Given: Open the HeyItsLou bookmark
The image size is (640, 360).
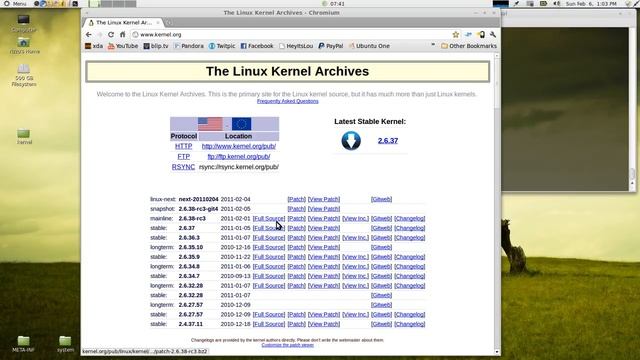Looking at the screenshot, I should pos(296,46).
